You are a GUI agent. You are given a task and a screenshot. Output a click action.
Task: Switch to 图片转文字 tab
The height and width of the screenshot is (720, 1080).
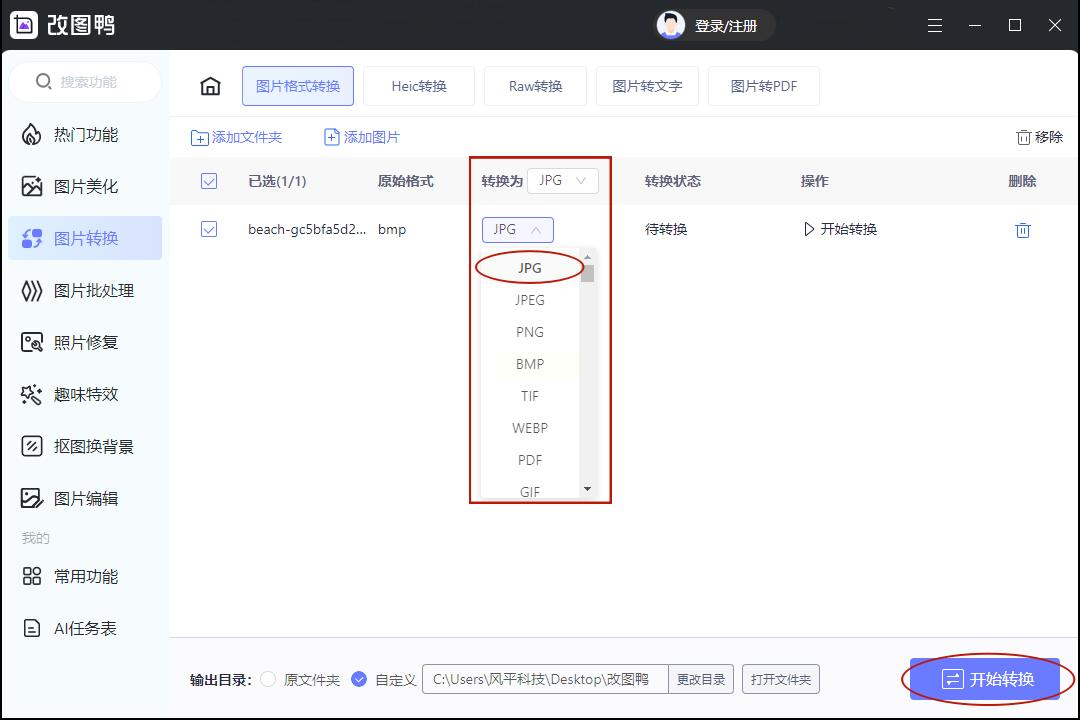pos(647,86)
